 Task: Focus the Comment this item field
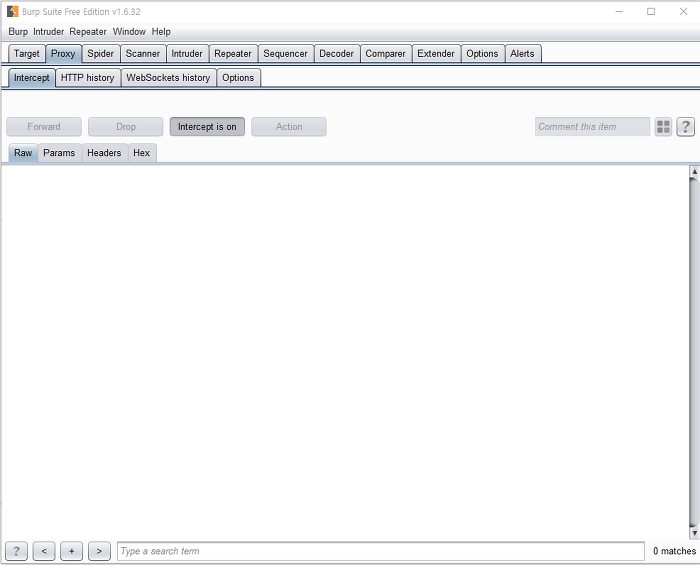coord(592,127)
